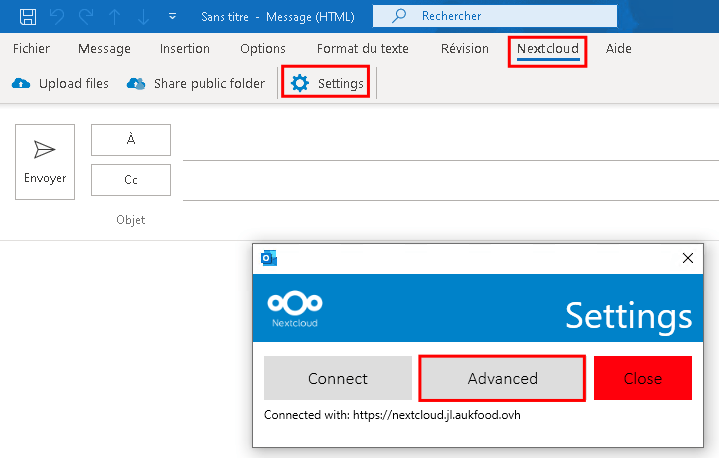Click the Save disk icon in title bar
Screen dimensions: 719x458
(x=28, y=17)
